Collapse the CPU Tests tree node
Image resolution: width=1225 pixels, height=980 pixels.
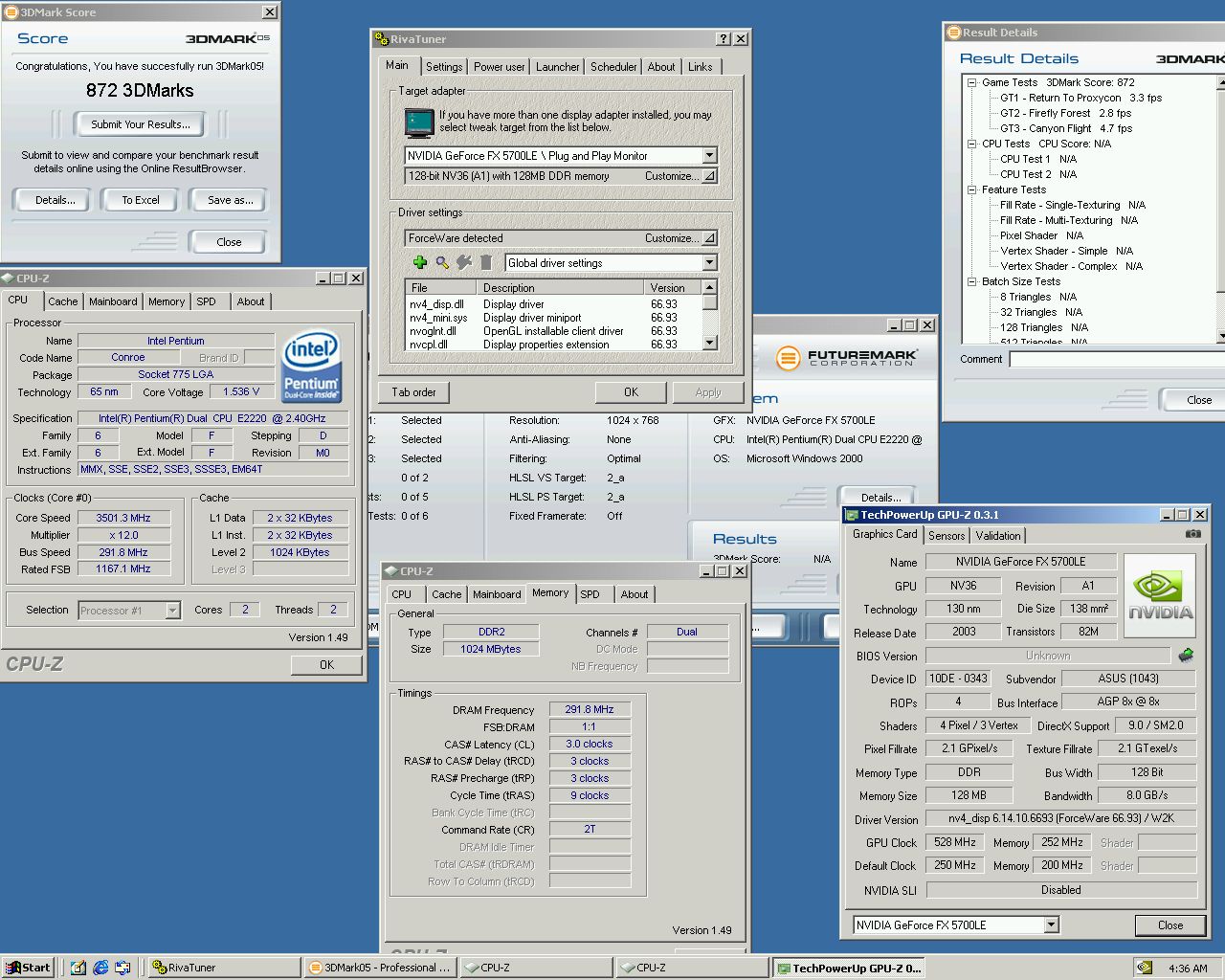click(x=971, y=144)
